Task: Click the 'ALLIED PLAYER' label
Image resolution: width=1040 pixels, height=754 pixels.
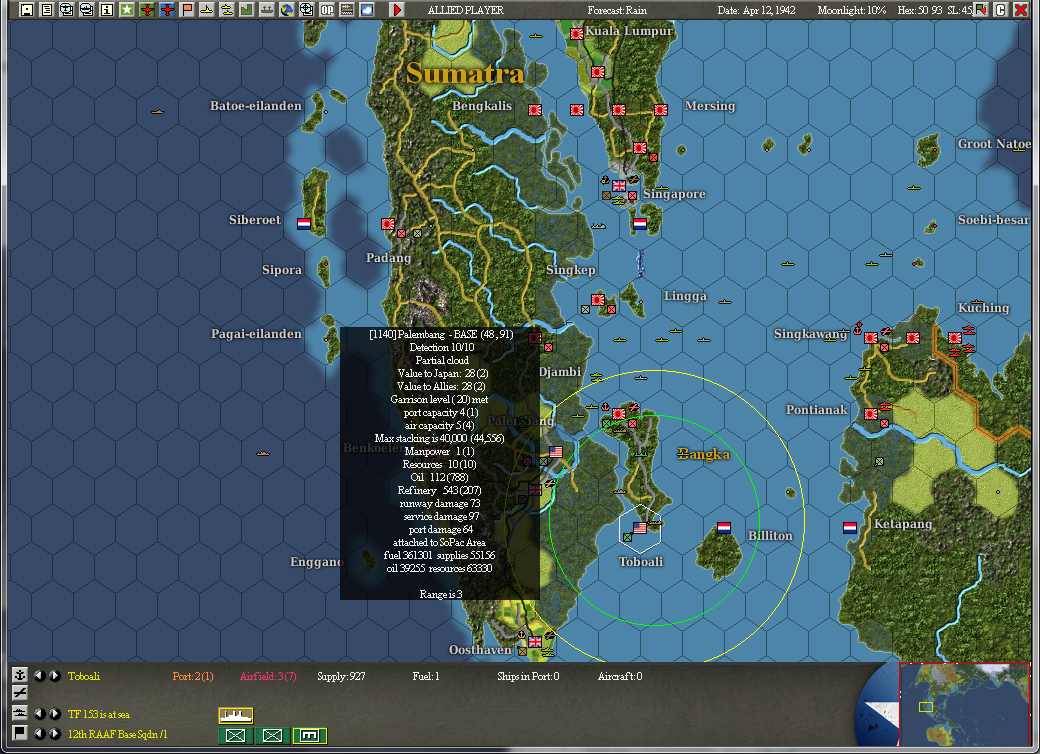Action: 466,10
